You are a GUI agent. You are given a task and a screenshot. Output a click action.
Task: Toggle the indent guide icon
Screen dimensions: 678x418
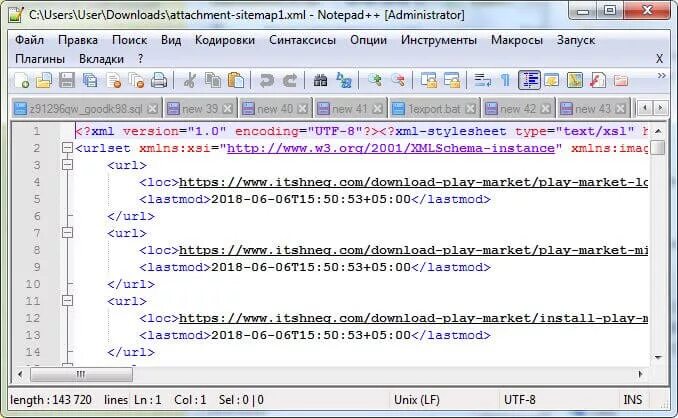tap(529, 80)
